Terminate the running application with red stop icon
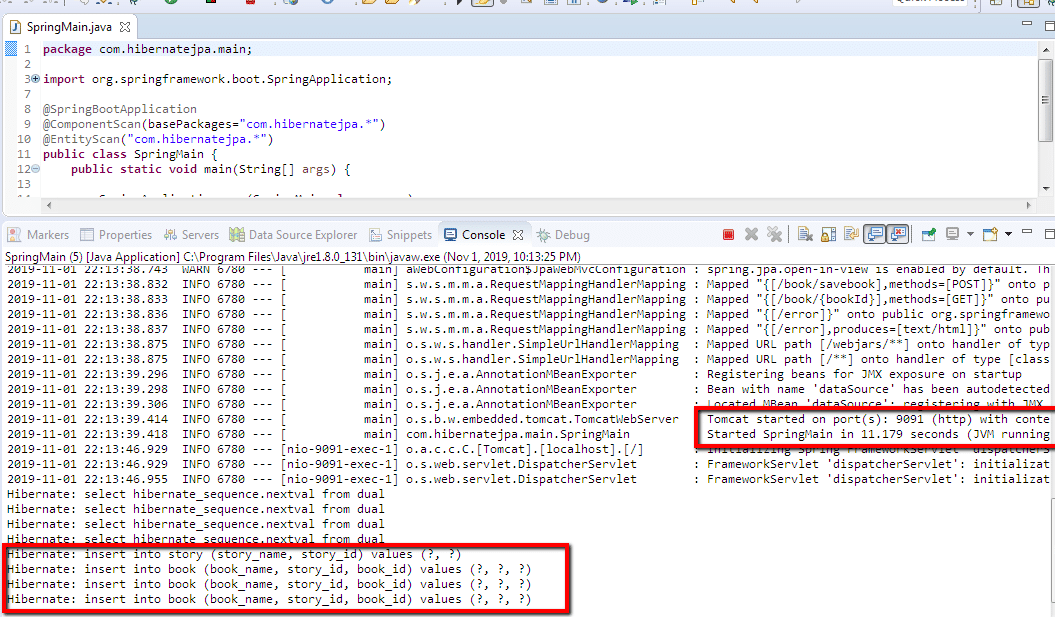The image size is (1055, 617). (x=729, y=235)
